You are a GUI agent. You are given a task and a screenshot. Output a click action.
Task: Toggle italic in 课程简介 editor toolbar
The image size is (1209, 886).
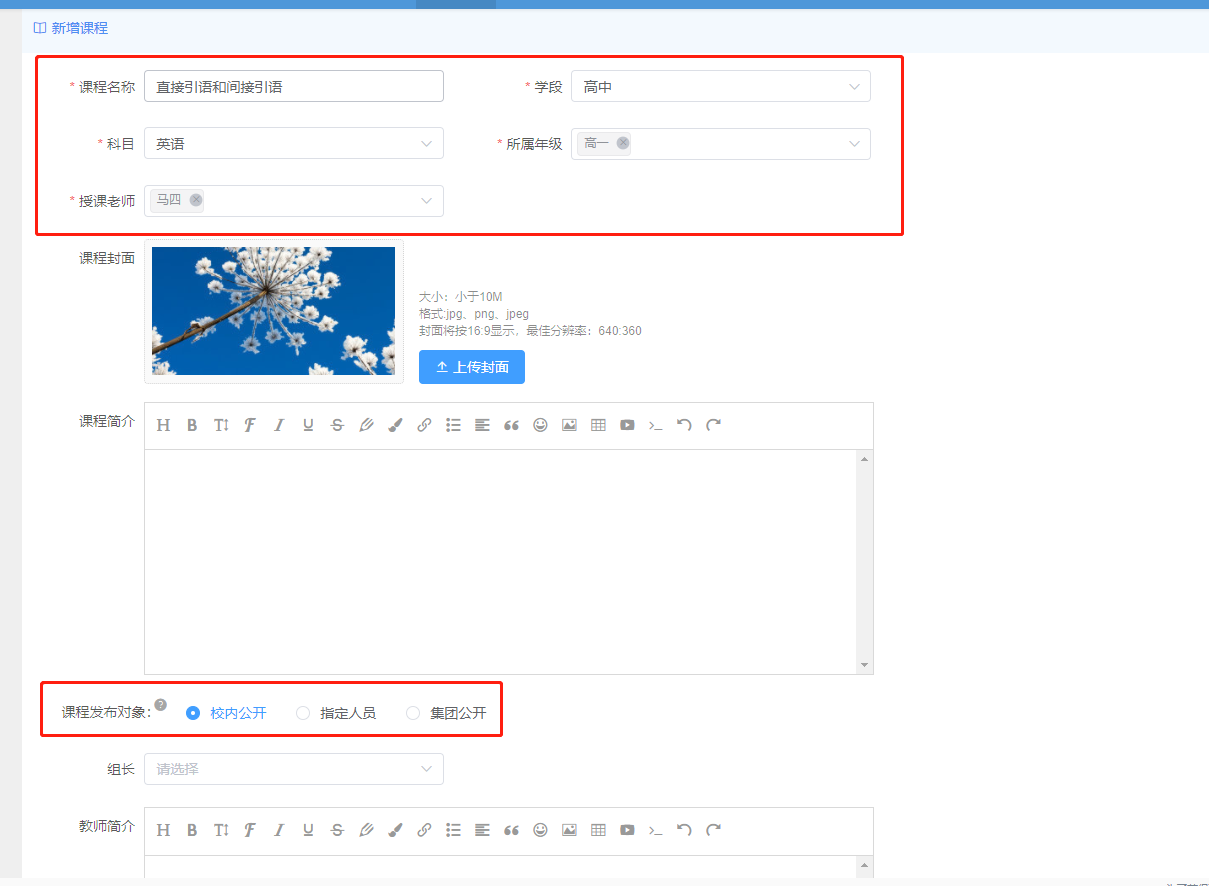click(279, 425)
